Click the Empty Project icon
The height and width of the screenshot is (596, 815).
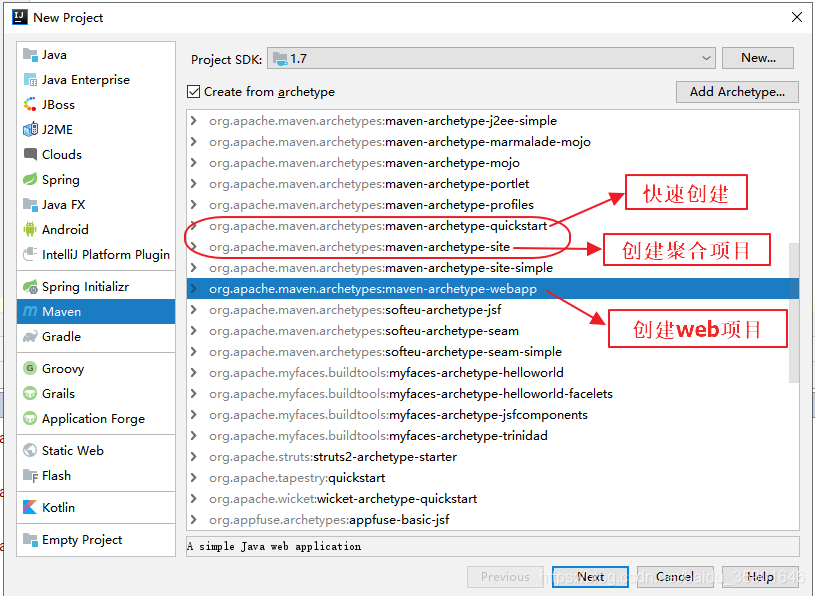[x=30, y=539]
